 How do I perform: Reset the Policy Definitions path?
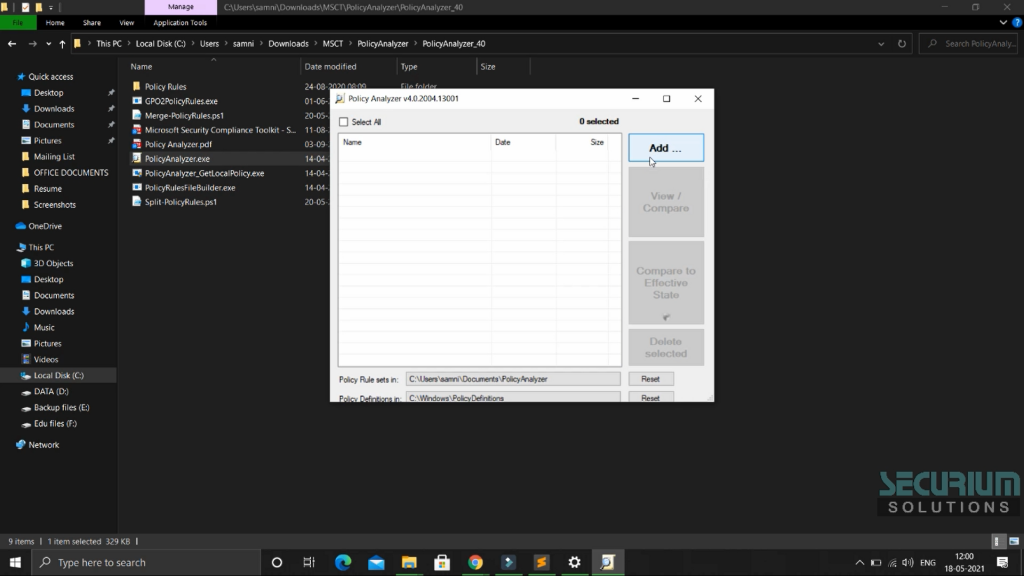coord(650,397)
